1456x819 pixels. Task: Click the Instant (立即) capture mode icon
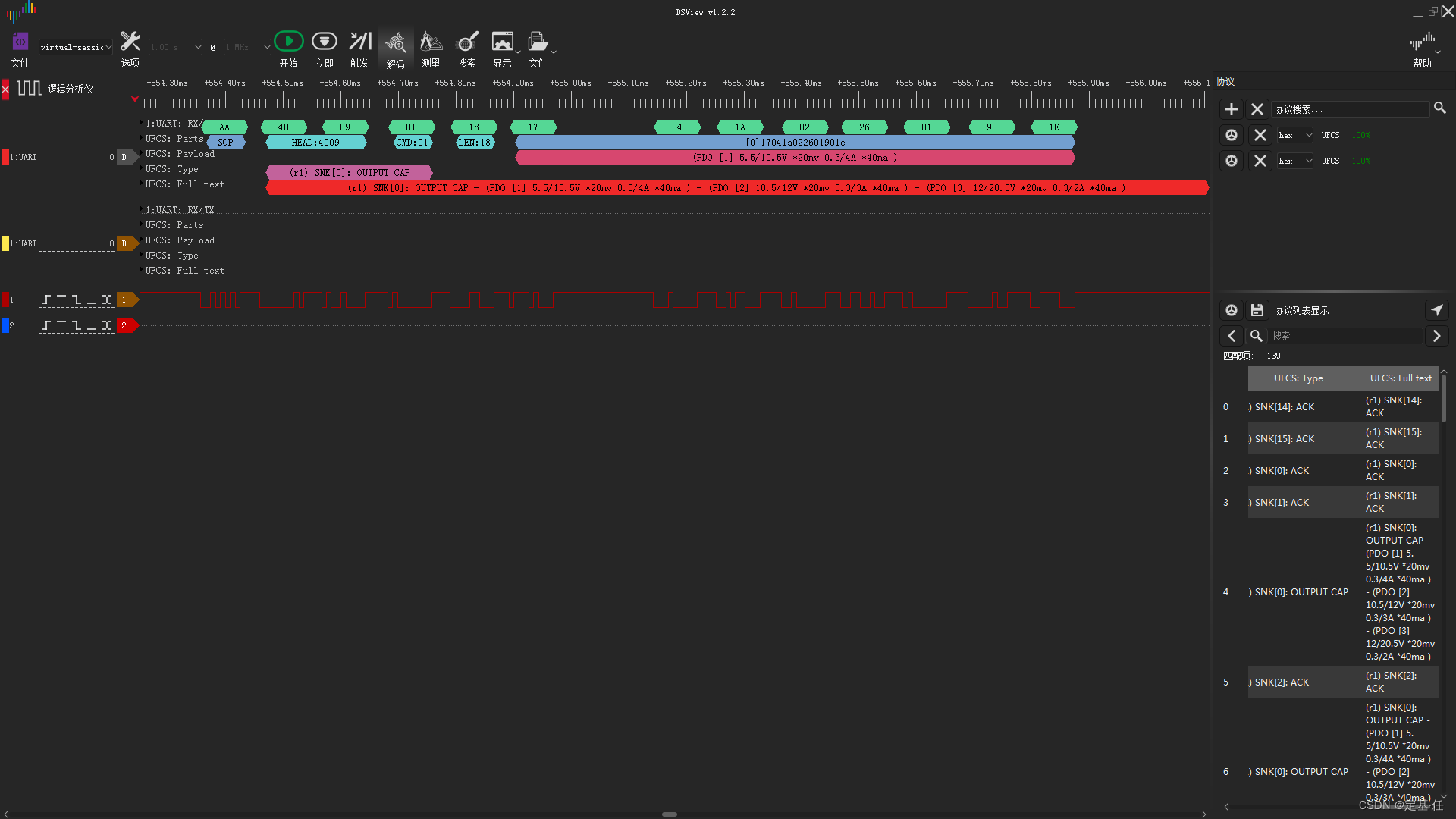pos(324,42)
